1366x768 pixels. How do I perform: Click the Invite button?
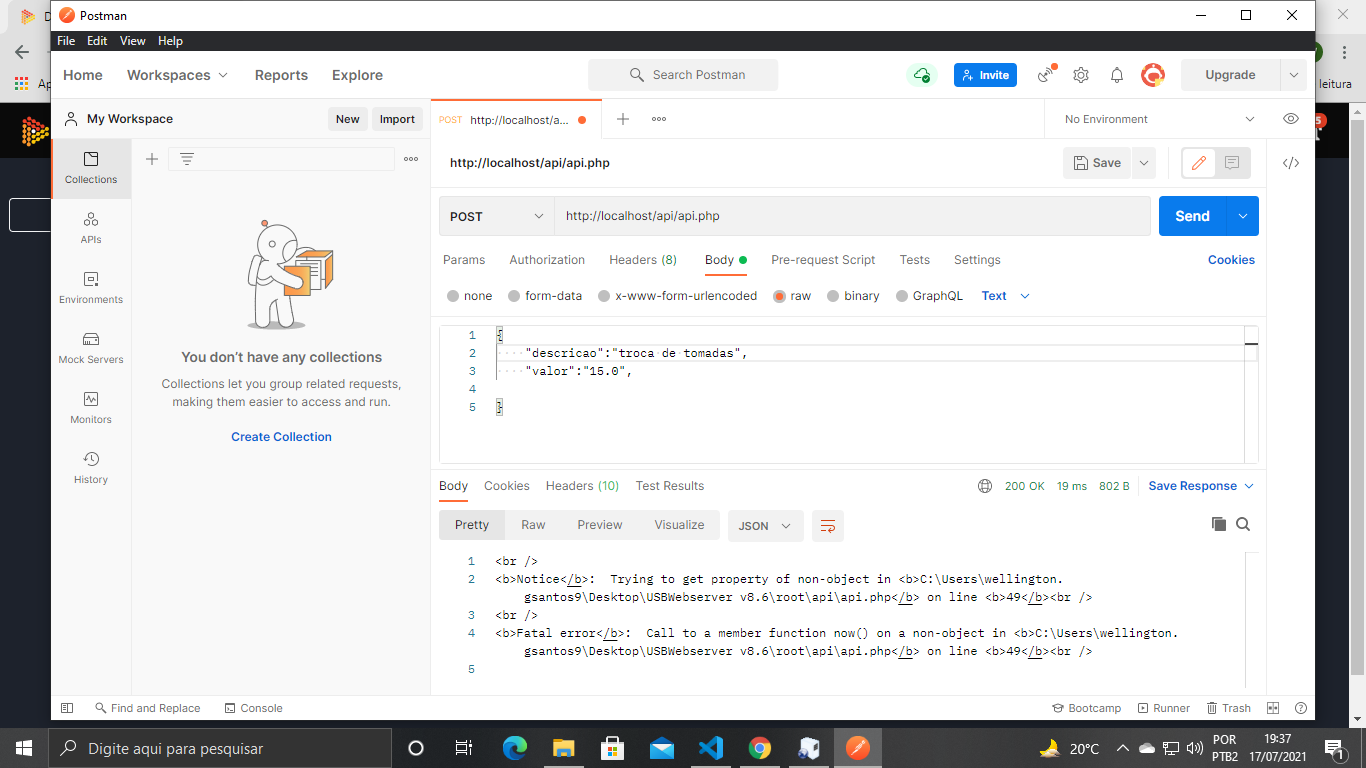[985, 75]
